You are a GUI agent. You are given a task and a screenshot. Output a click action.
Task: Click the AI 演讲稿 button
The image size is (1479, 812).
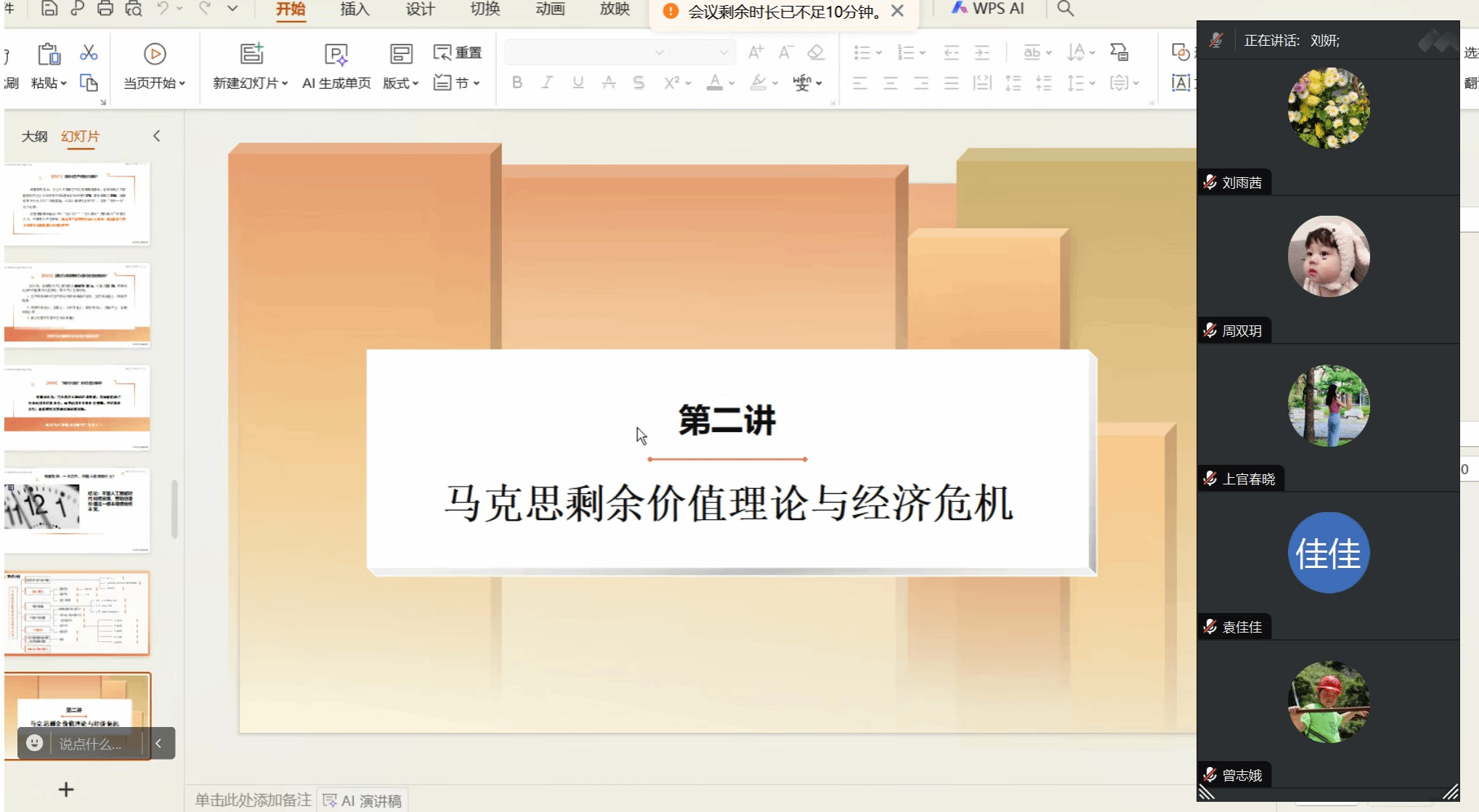click(362, 800)
